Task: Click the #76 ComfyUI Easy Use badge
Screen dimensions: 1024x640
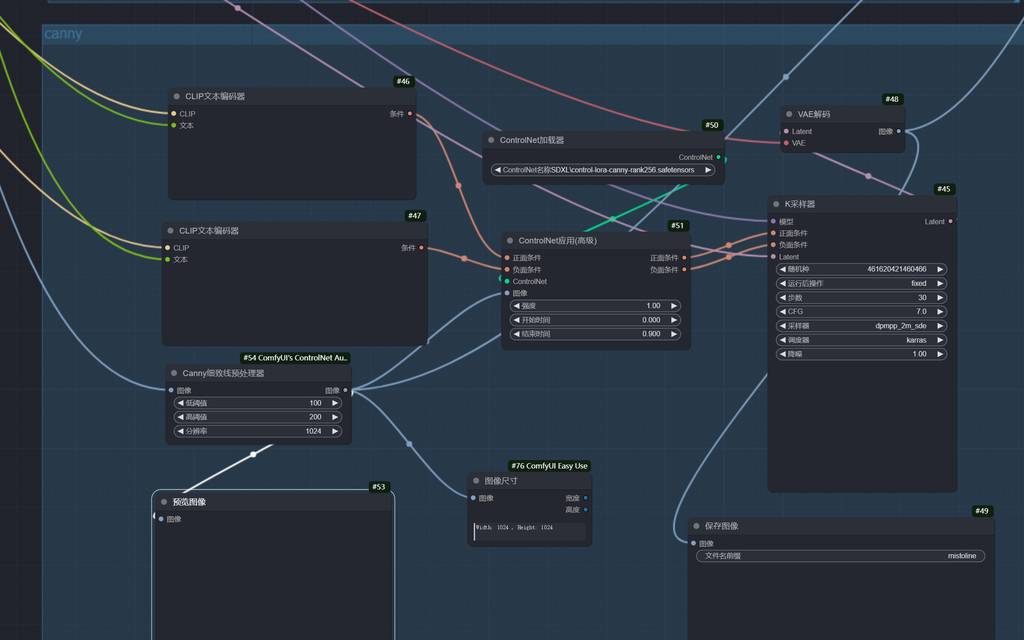Action: point(549,466)
